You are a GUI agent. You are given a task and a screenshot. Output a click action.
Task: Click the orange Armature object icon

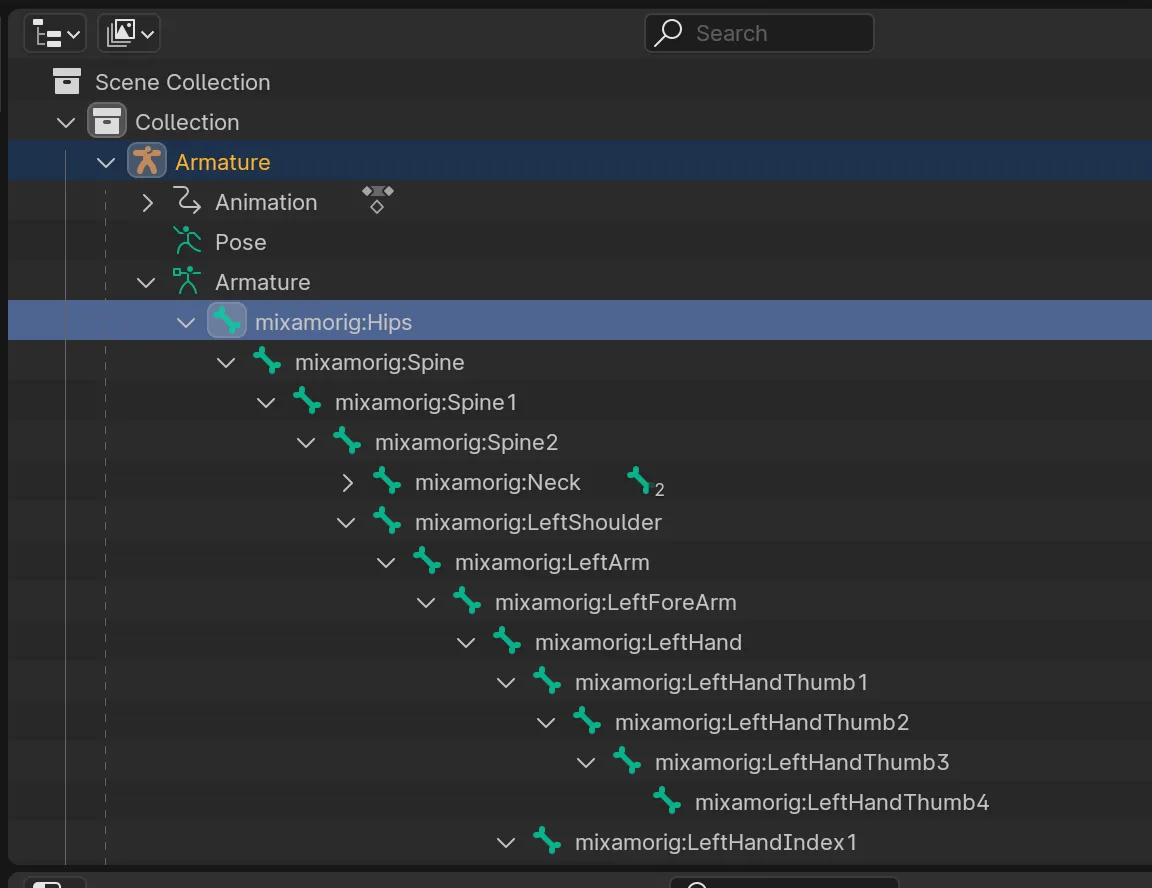147,162
